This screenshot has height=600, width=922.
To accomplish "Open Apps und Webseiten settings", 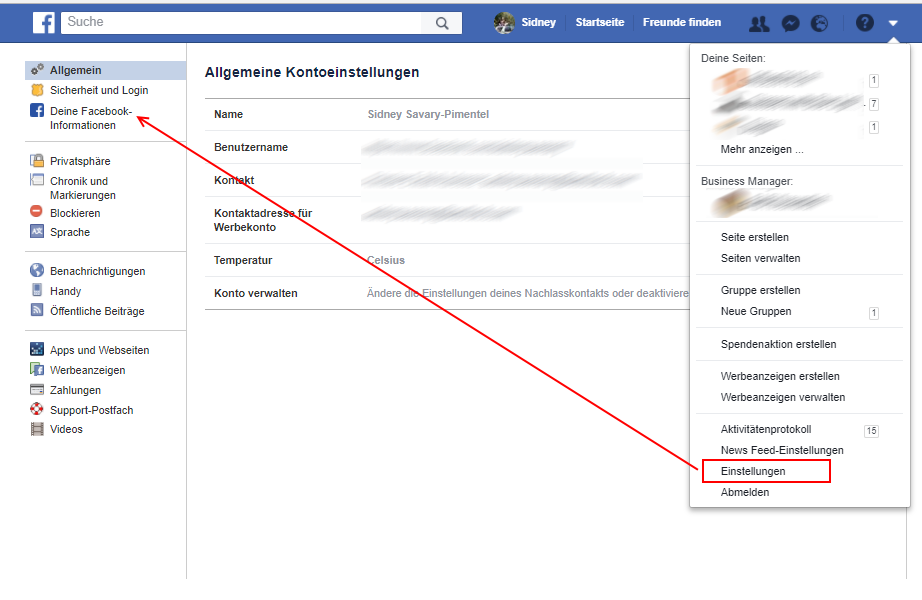I will coord(99,350).
